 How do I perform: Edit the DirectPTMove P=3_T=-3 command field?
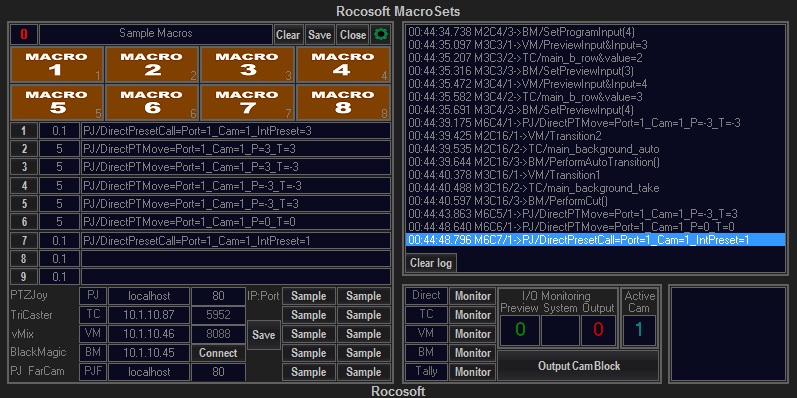(x=236, y=167)
